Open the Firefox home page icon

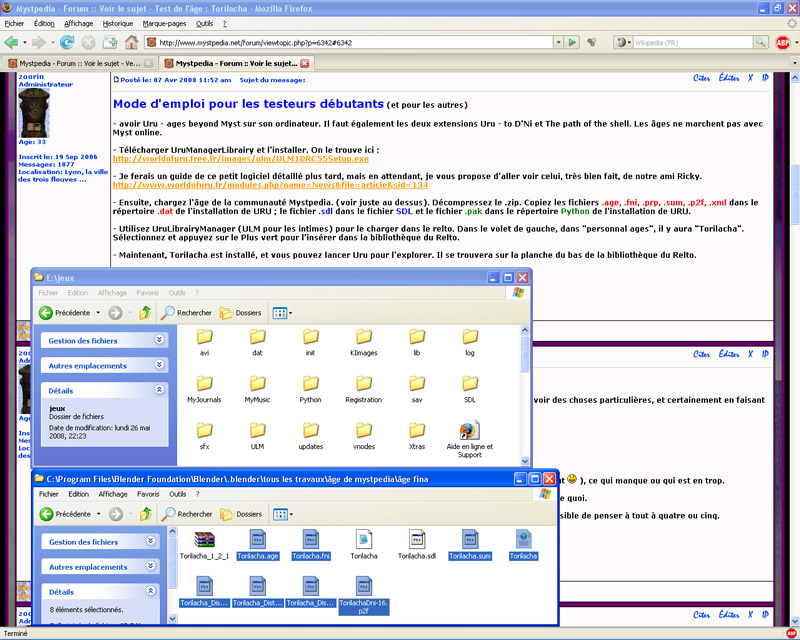tap(131, 42)
